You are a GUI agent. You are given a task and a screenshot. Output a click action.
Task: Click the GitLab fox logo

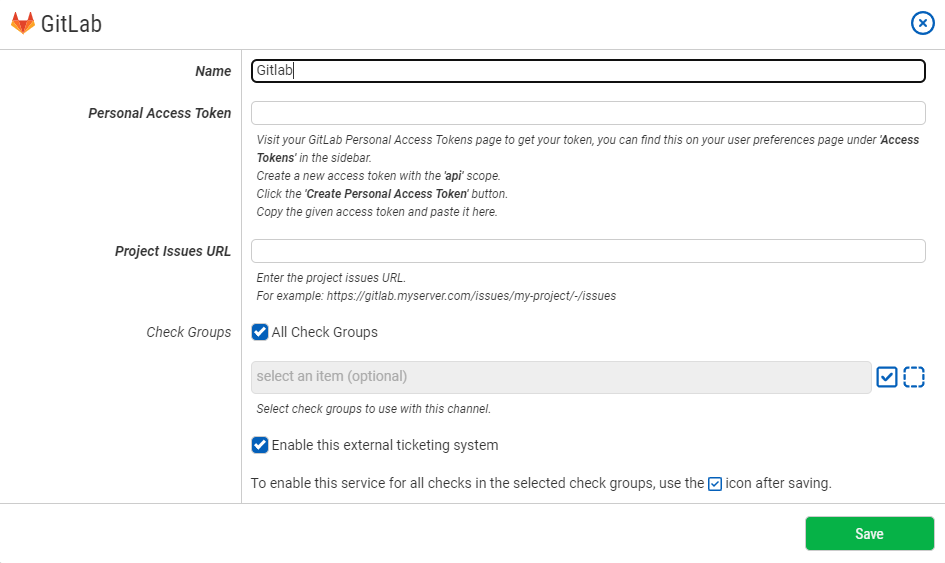(x=23, y=23)
